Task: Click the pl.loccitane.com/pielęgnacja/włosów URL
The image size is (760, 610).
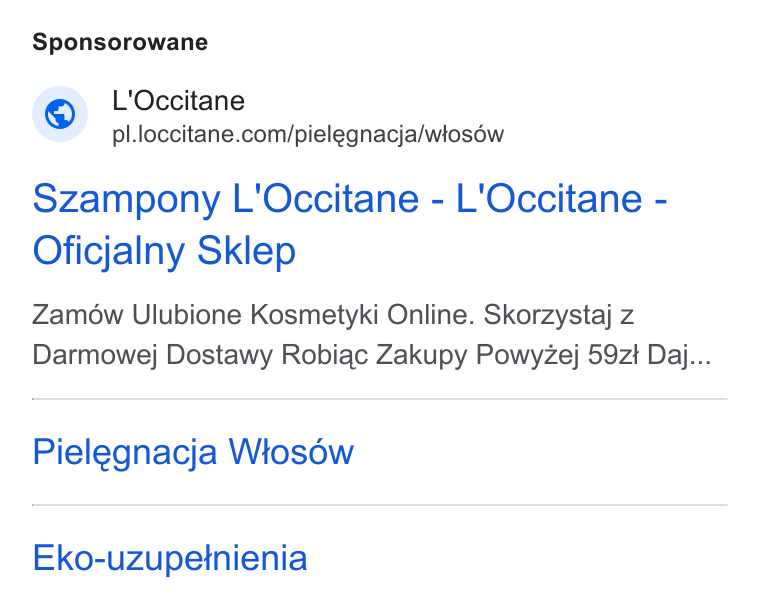Action: [308, 135]
